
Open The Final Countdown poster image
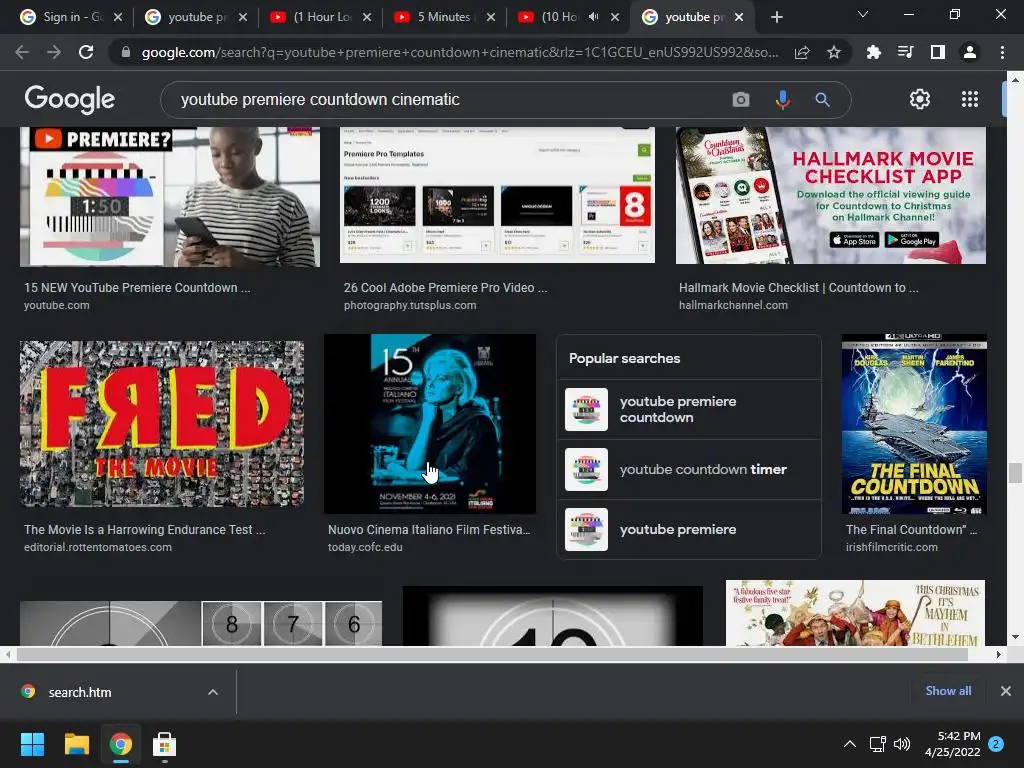click(x=914, y=424)
